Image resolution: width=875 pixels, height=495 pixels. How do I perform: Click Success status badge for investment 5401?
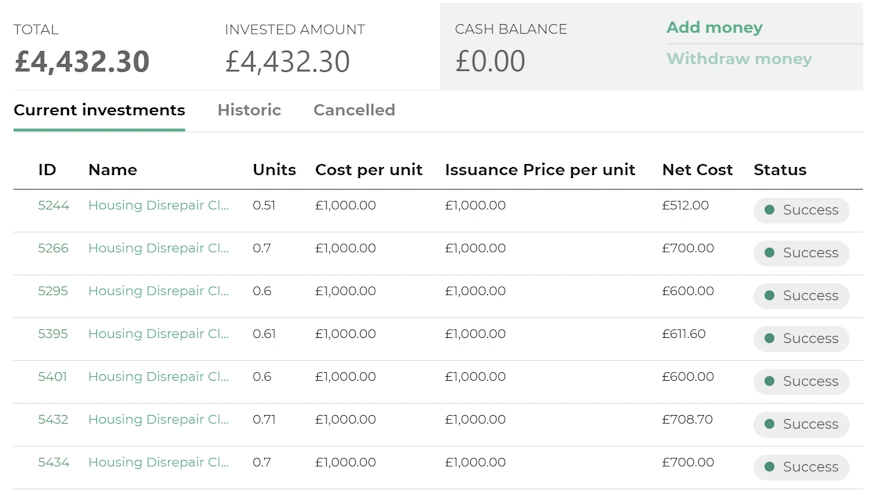click(x=801, y=381)
